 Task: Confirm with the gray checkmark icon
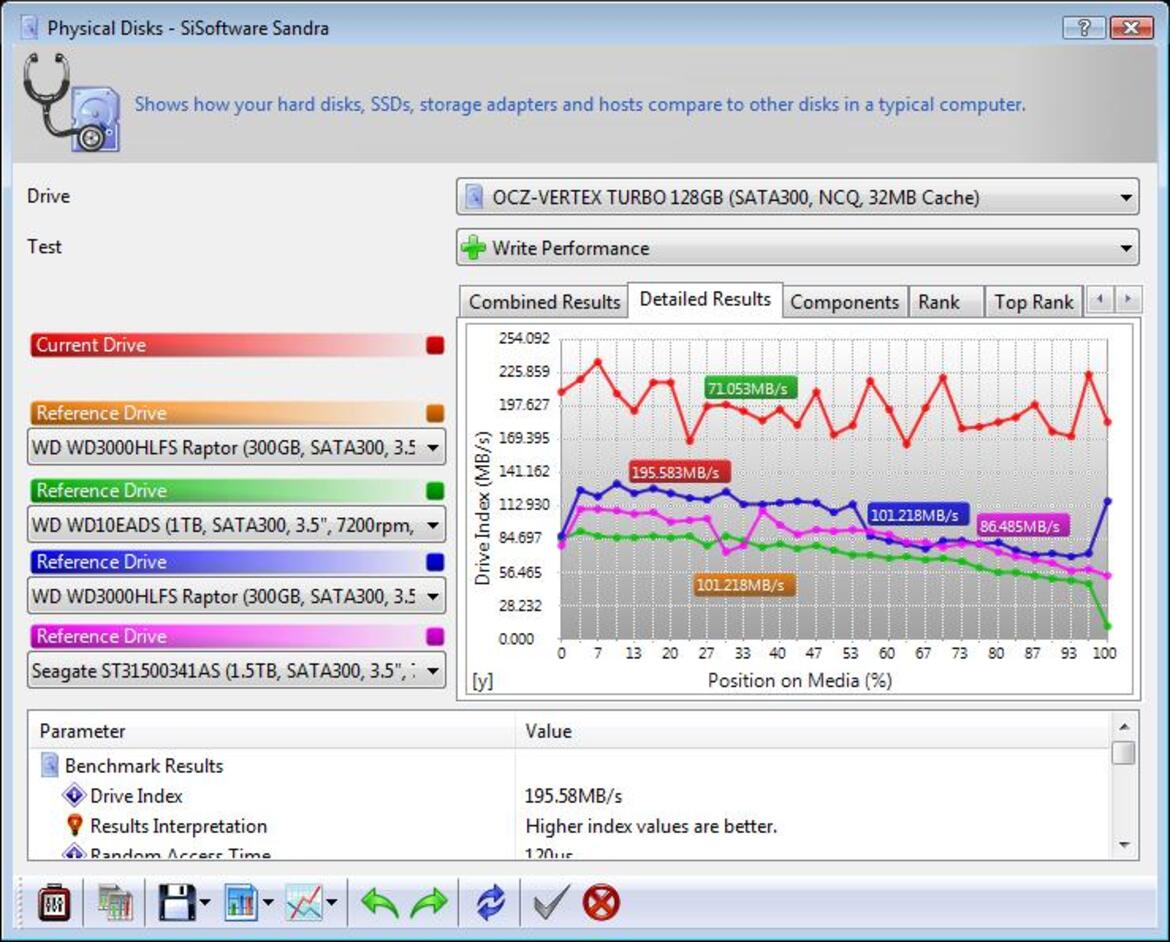[x=551, y=902]
